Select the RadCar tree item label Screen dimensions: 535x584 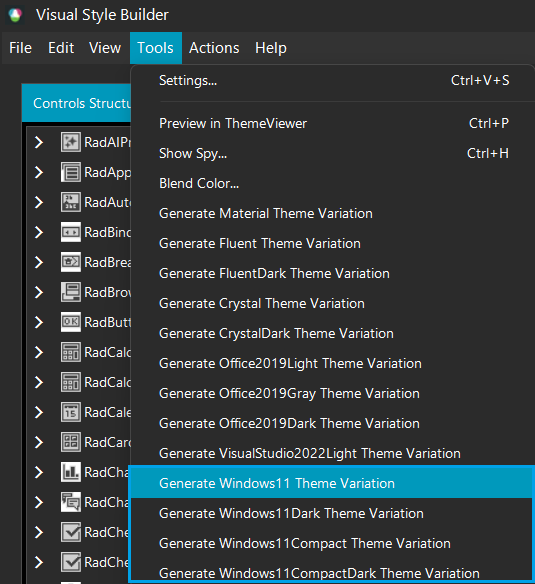[108, 442]
